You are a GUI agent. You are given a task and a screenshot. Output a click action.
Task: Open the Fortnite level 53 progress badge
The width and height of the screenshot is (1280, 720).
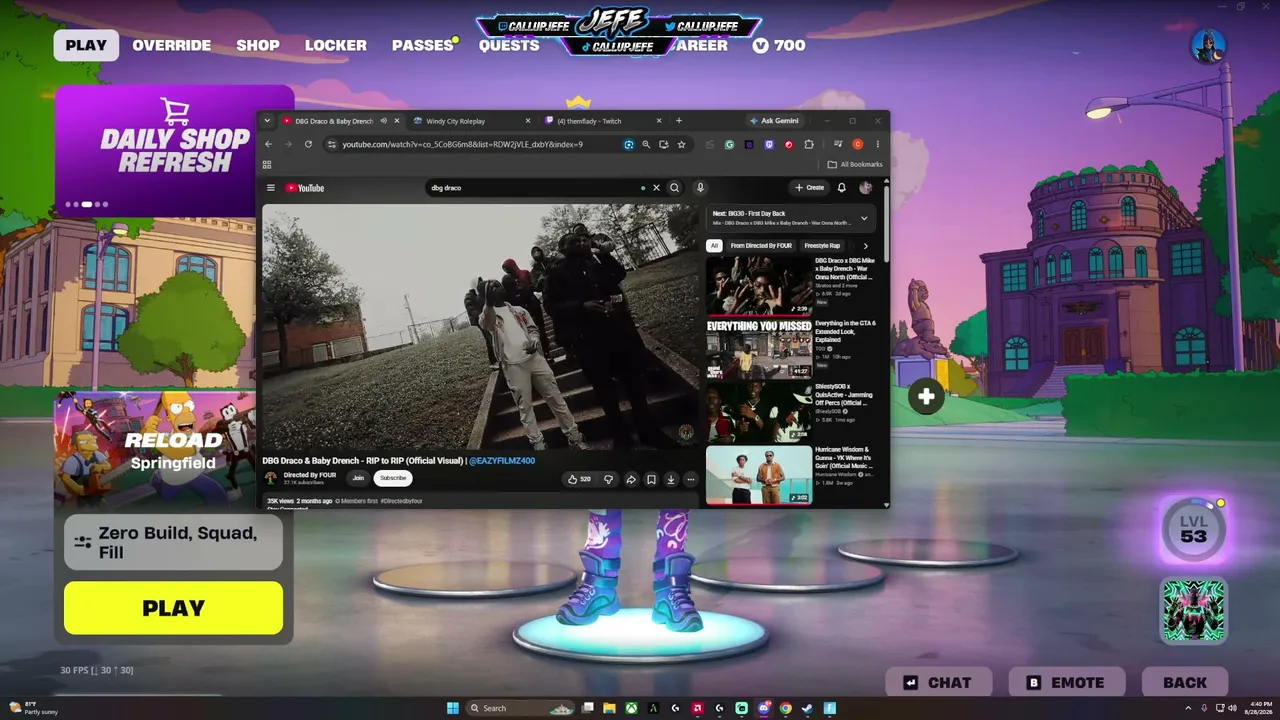(1193, 529)
